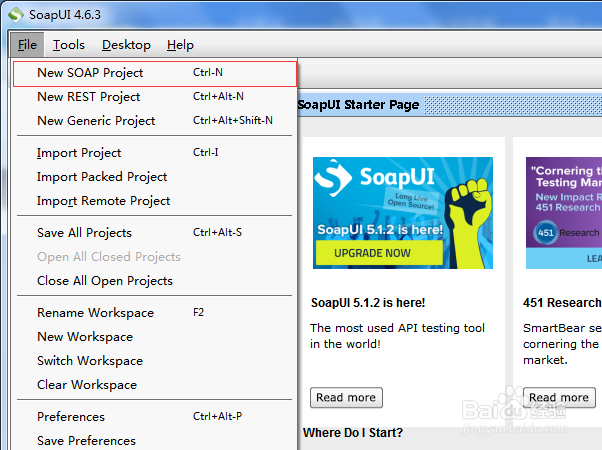The height and width of the screenshot is (450, 602).
Task: Click the '451 Research' heading text
Action: tap(562, 303)
